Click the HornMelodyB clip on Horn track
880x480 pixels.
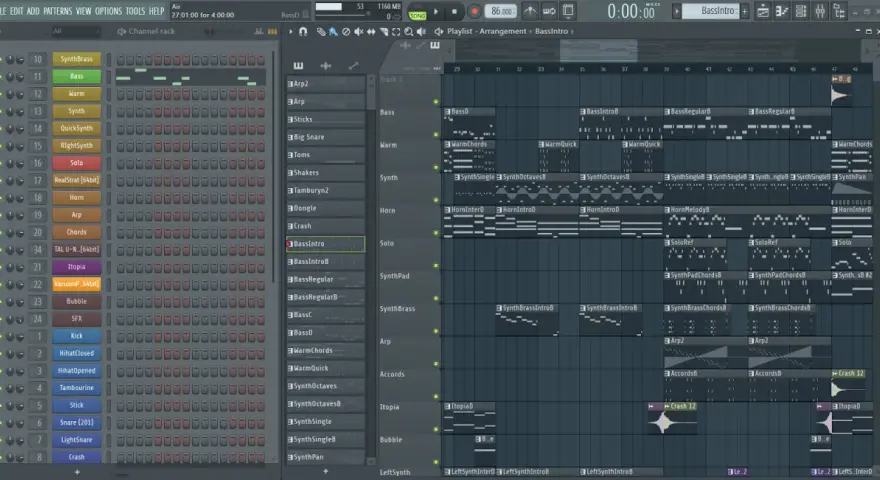[747, 222]
